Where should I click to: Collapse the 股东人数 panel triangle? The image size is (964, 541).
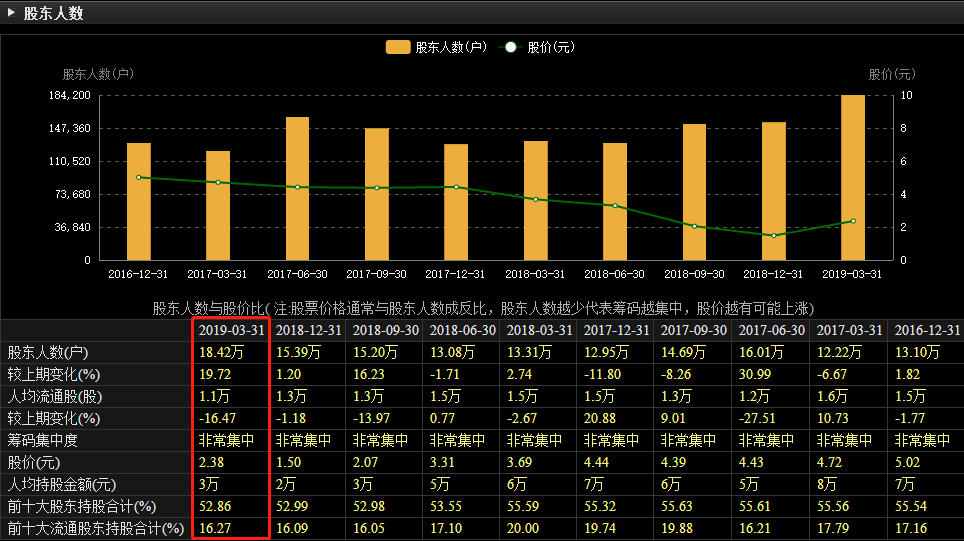[12, 13]
